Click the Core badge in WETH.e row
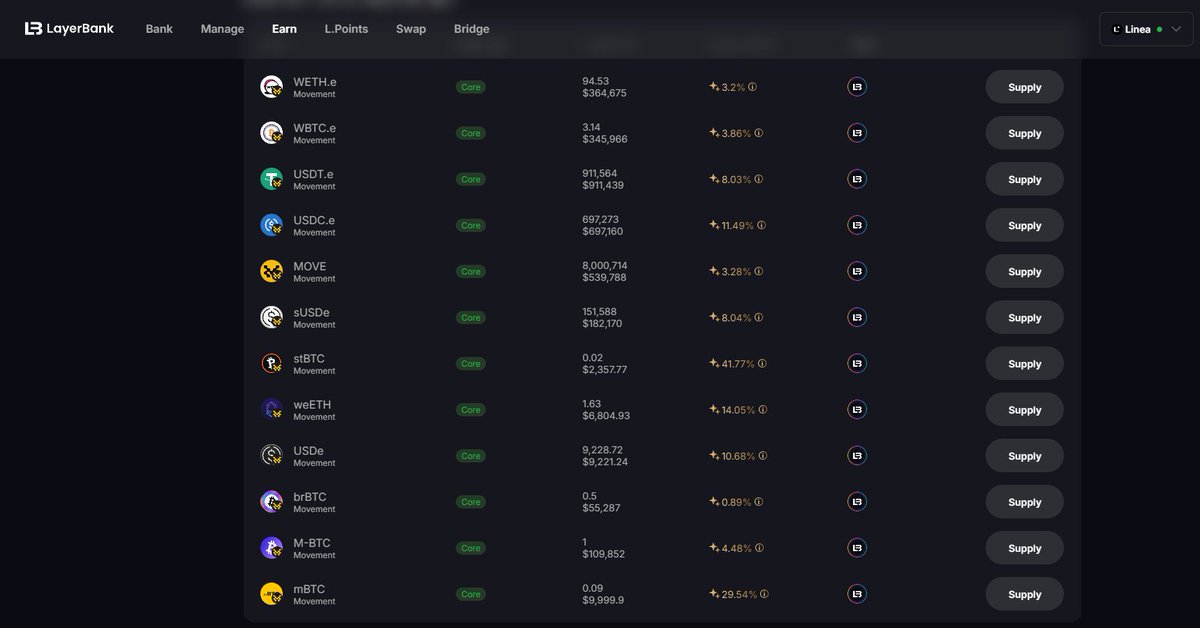 point(471,87)
